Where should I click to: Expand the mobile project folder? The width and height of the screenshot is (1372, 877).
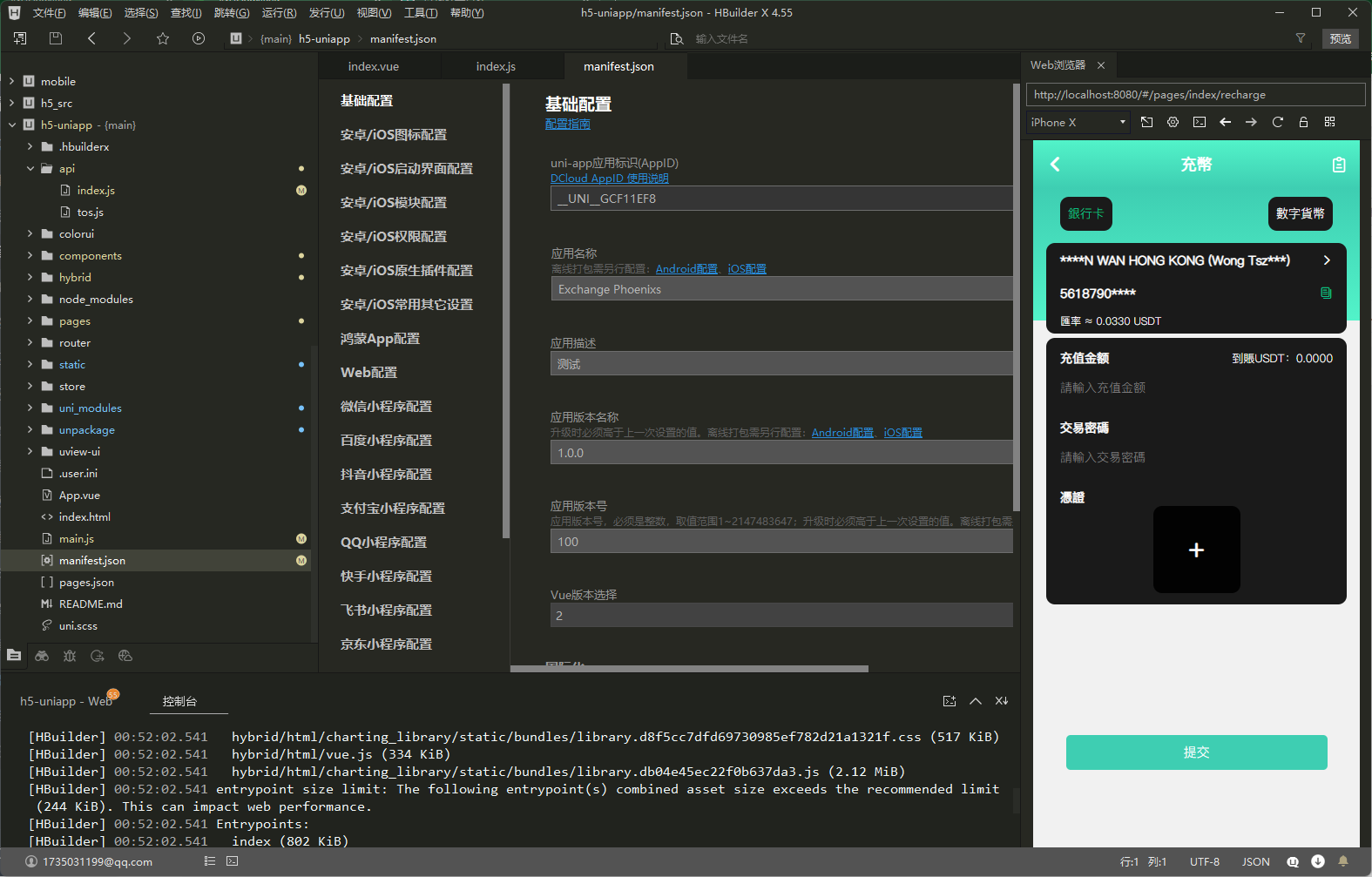(12, 81)
